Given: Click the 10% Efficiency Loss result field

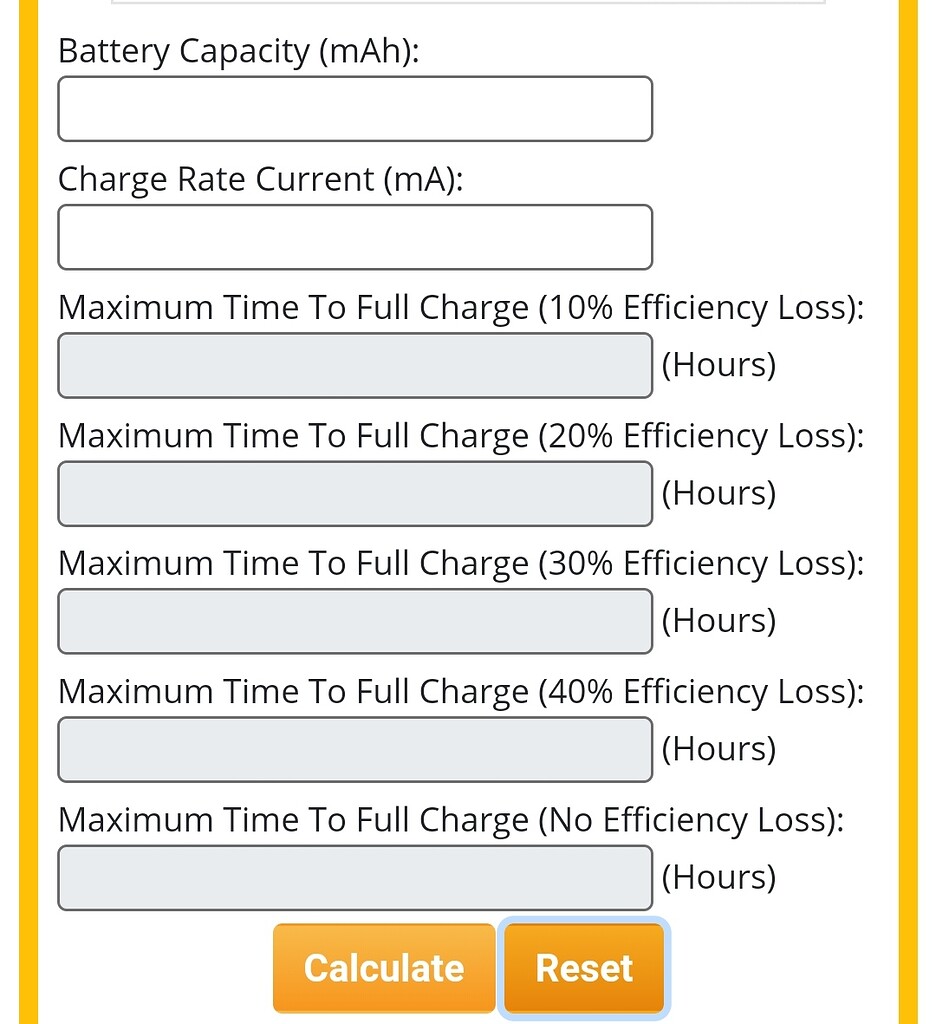Looking at the screenshot, I should [x=355, y=365].
